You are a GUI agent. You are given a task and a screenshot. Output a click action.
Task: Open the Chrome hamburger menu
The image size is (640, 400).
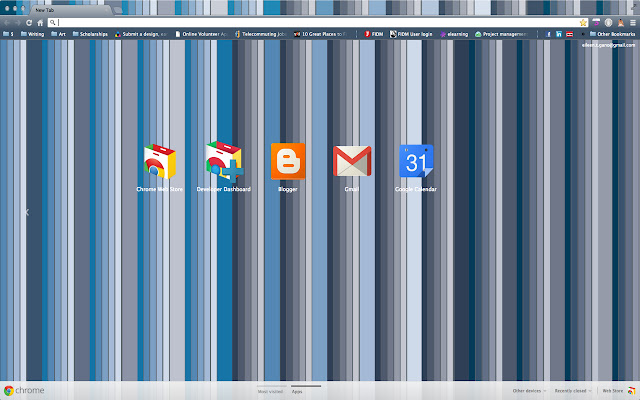click(633, 23)
